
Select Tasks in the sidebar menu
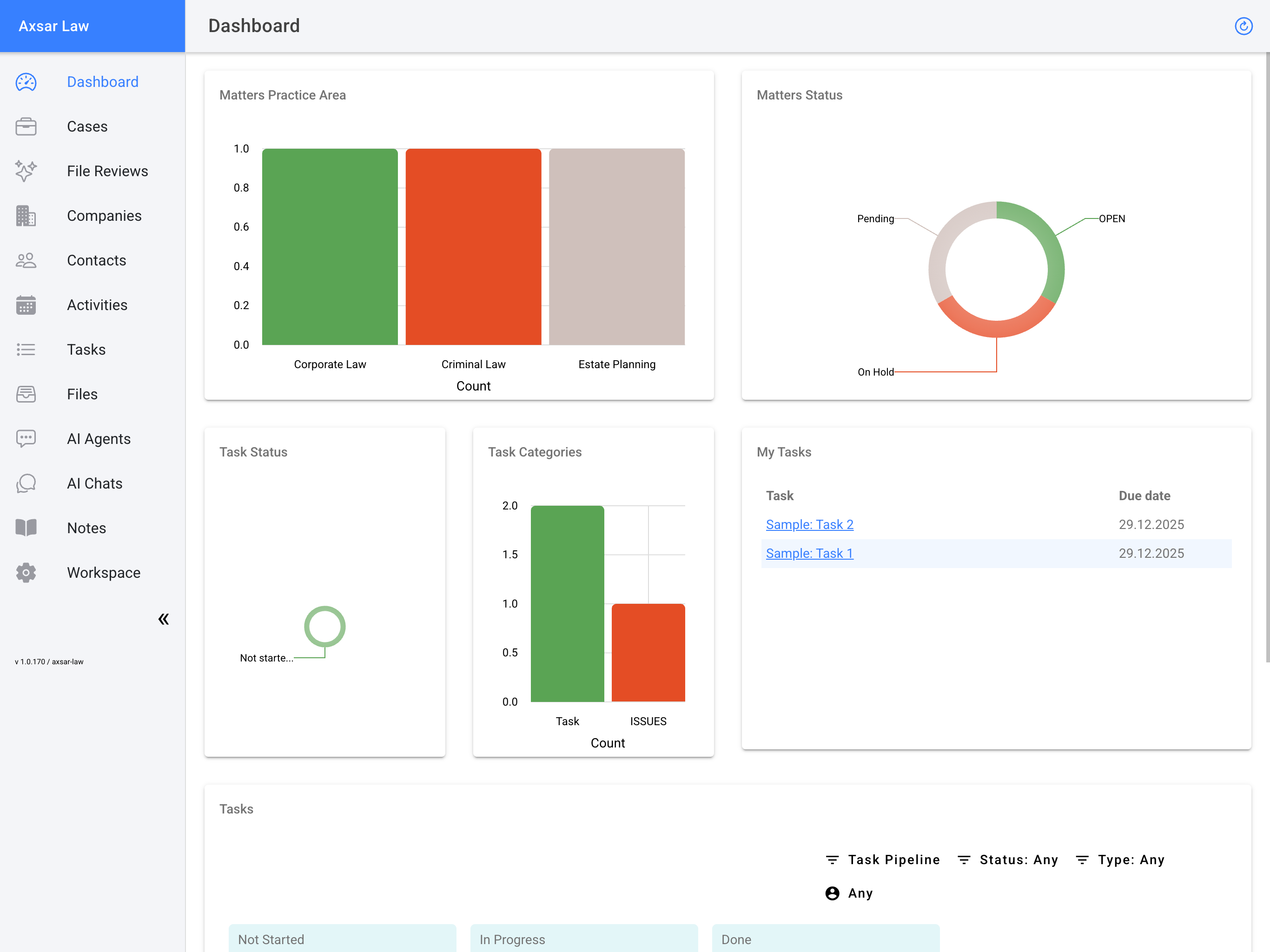pyautogui.click(x=86, y=350)
